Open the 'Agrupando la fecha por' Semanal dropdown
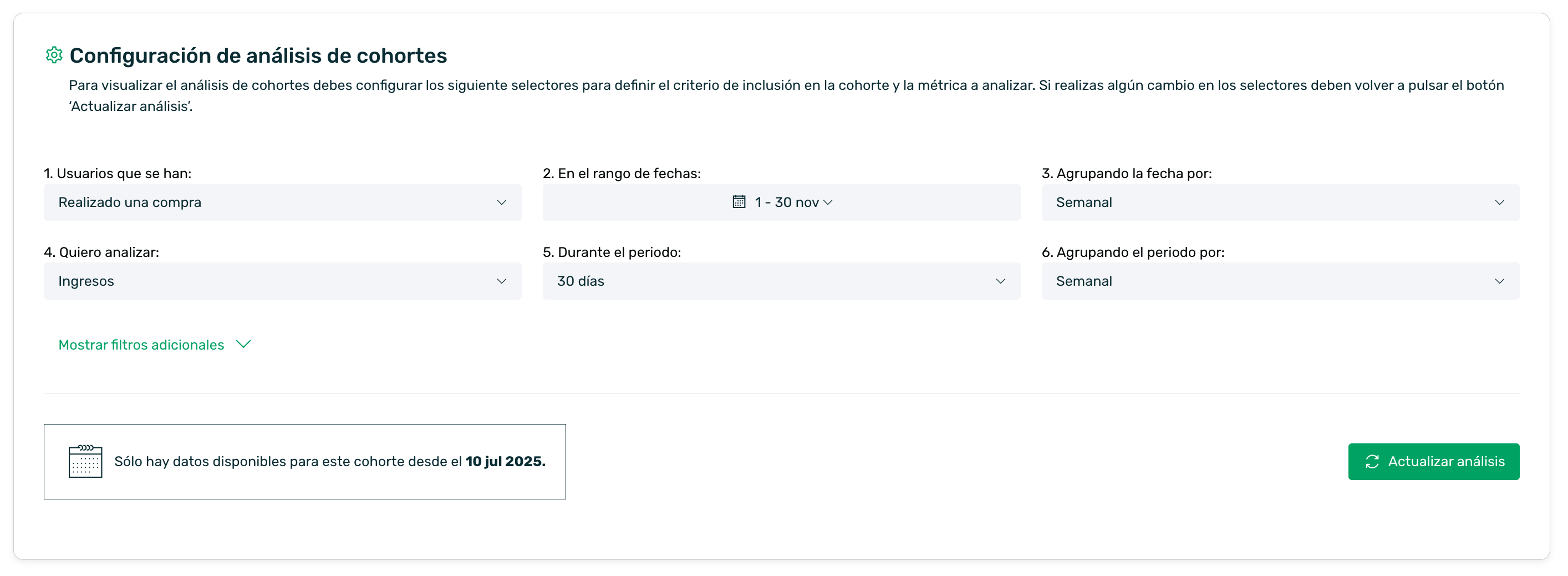 coord(1280,203)
